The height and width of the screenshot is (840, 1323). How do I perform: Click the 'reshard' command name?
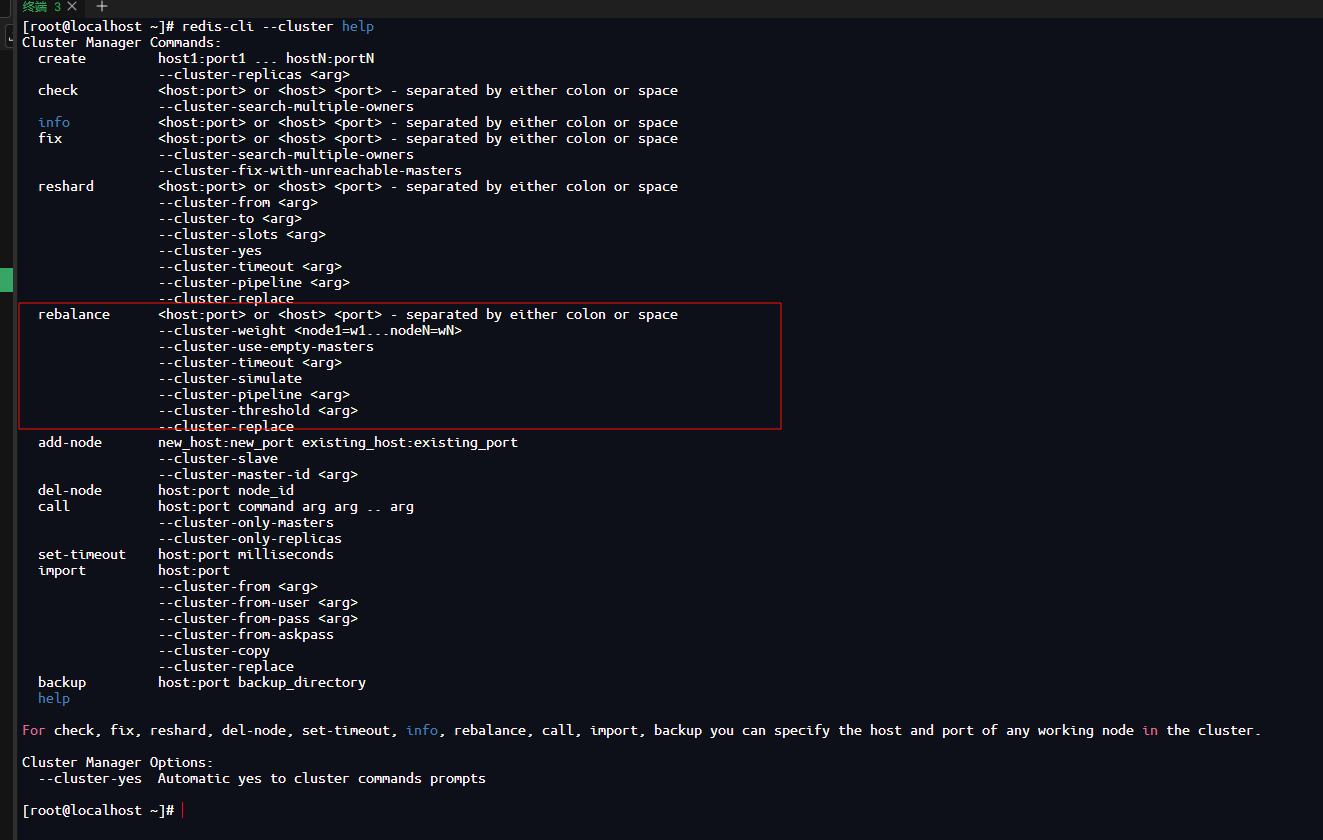(66, 186)
